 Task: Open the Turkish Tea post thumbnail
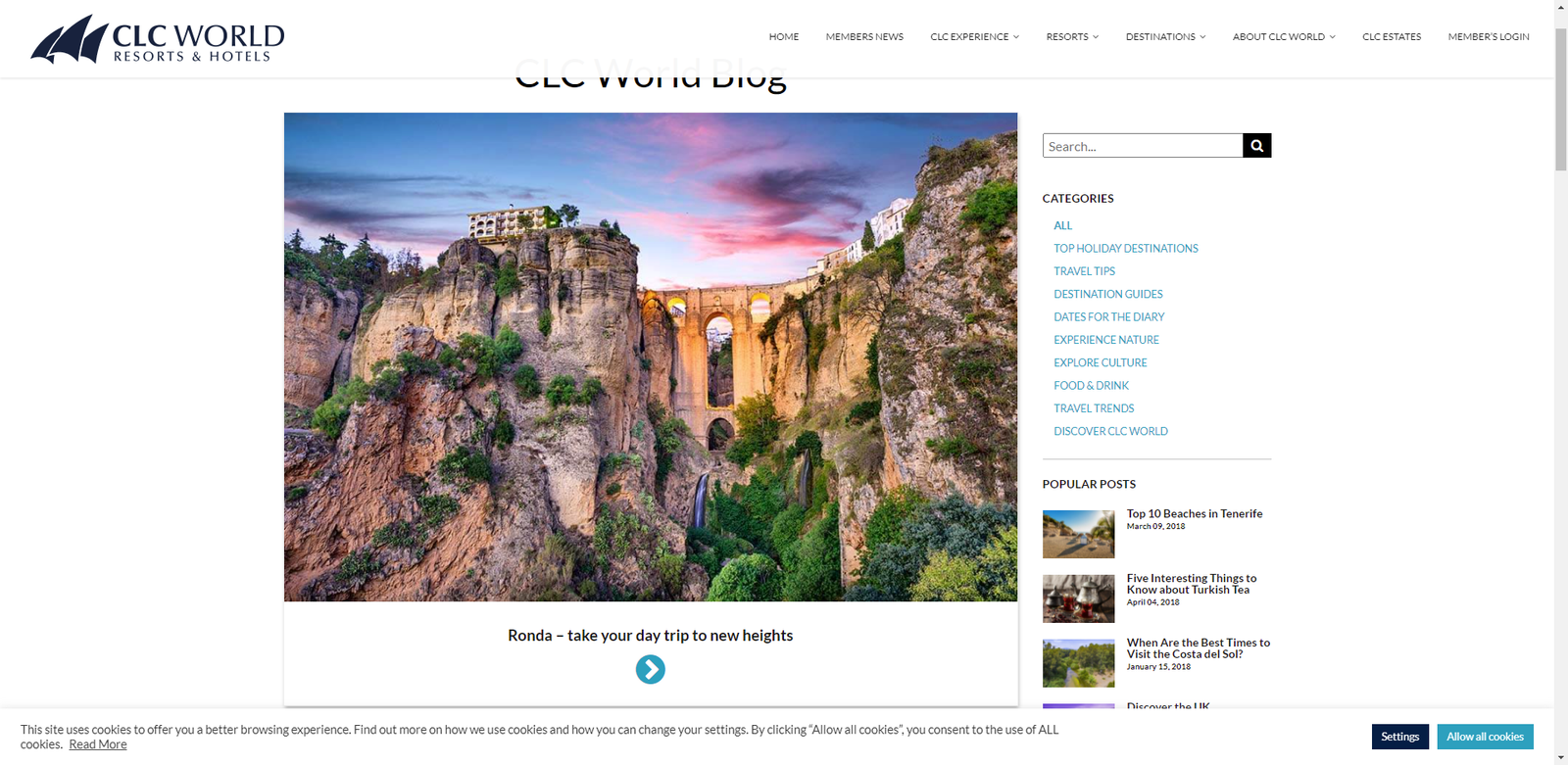(x=1078, y=598)
